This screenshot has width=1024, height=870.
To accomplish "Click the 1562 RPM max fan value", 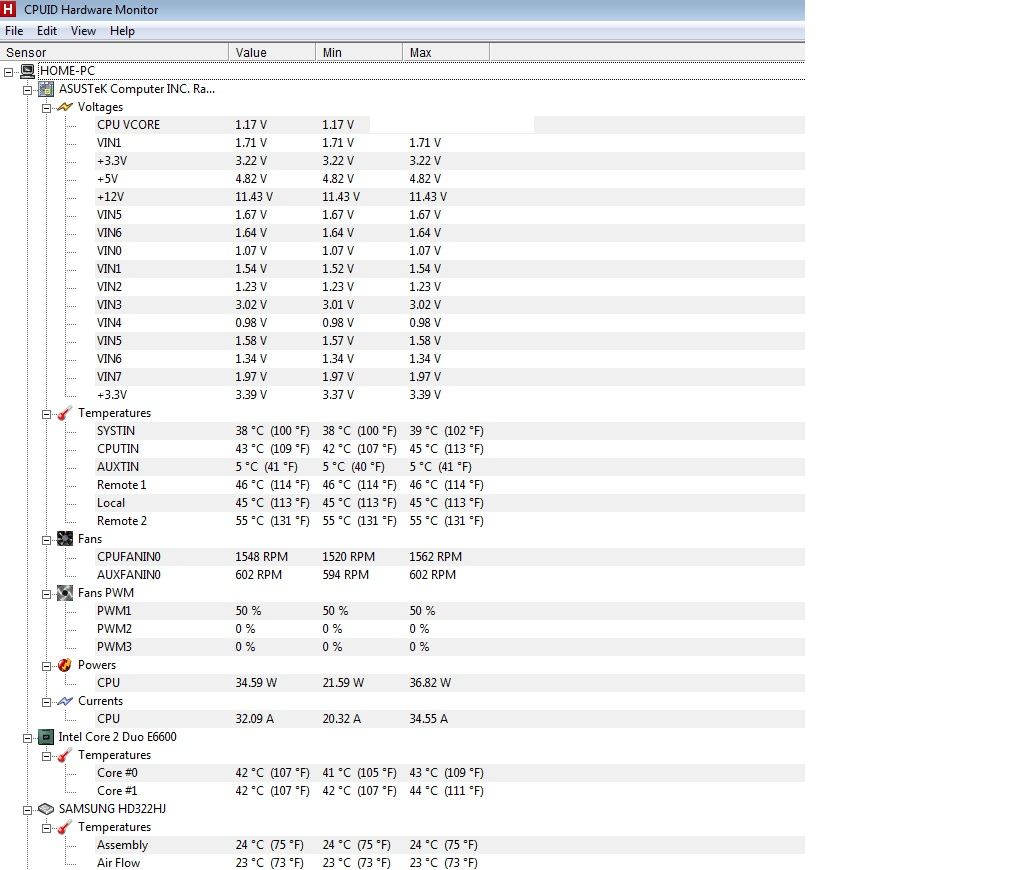I will click(436, 556).
